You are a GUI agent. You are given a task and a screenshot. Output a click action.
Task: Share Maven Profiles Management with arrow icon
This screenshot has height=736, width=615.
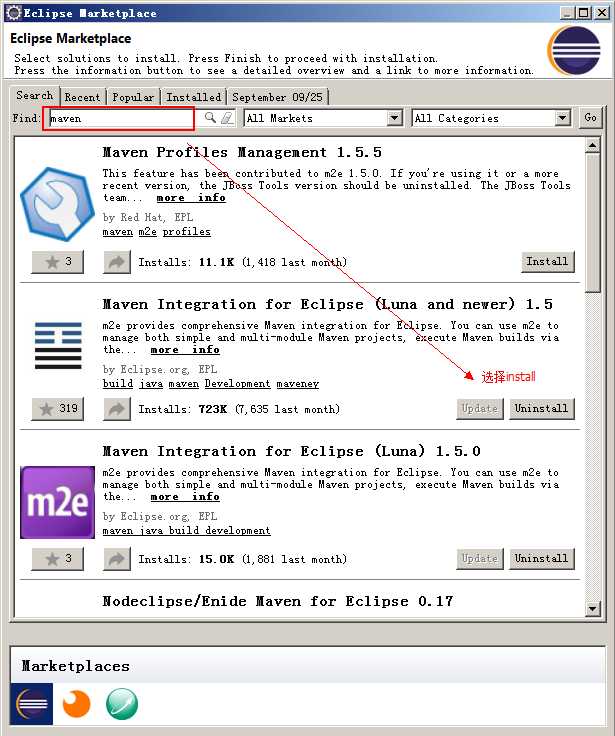[117, 262]
